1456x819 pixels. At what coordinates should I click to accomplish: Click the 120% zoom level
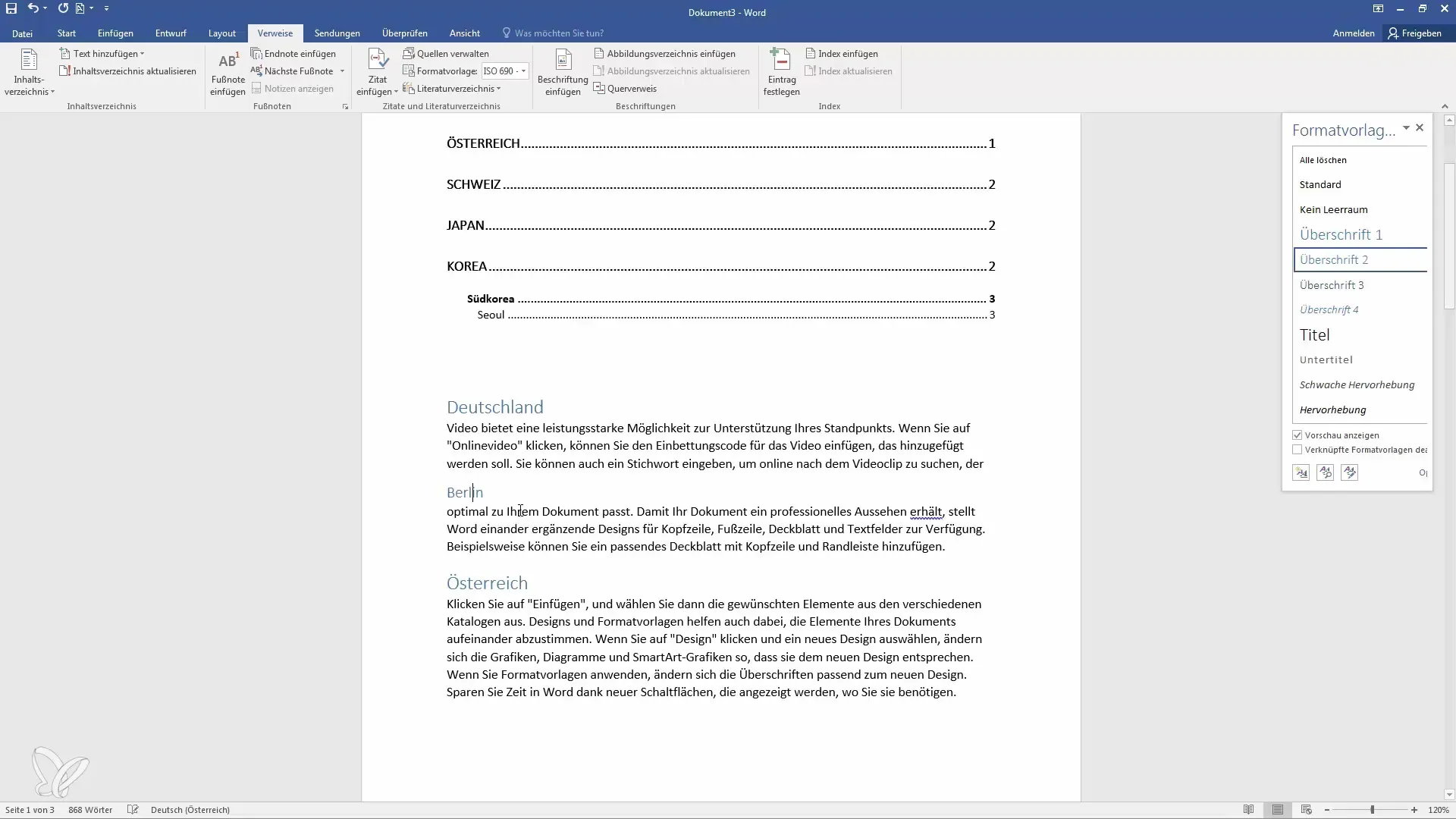pyautogui.click(x=1438, y=810)
